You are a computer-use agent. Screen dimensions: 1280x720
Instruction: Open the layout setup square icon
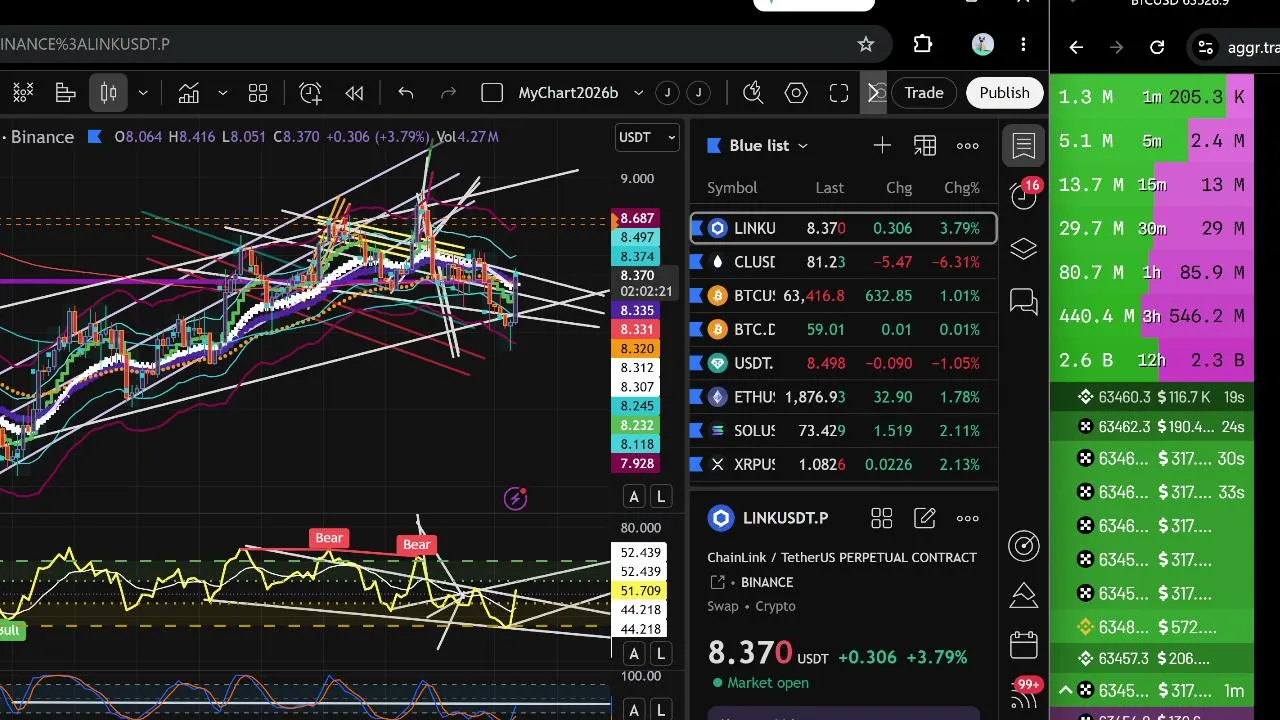[x=492, y=93]
